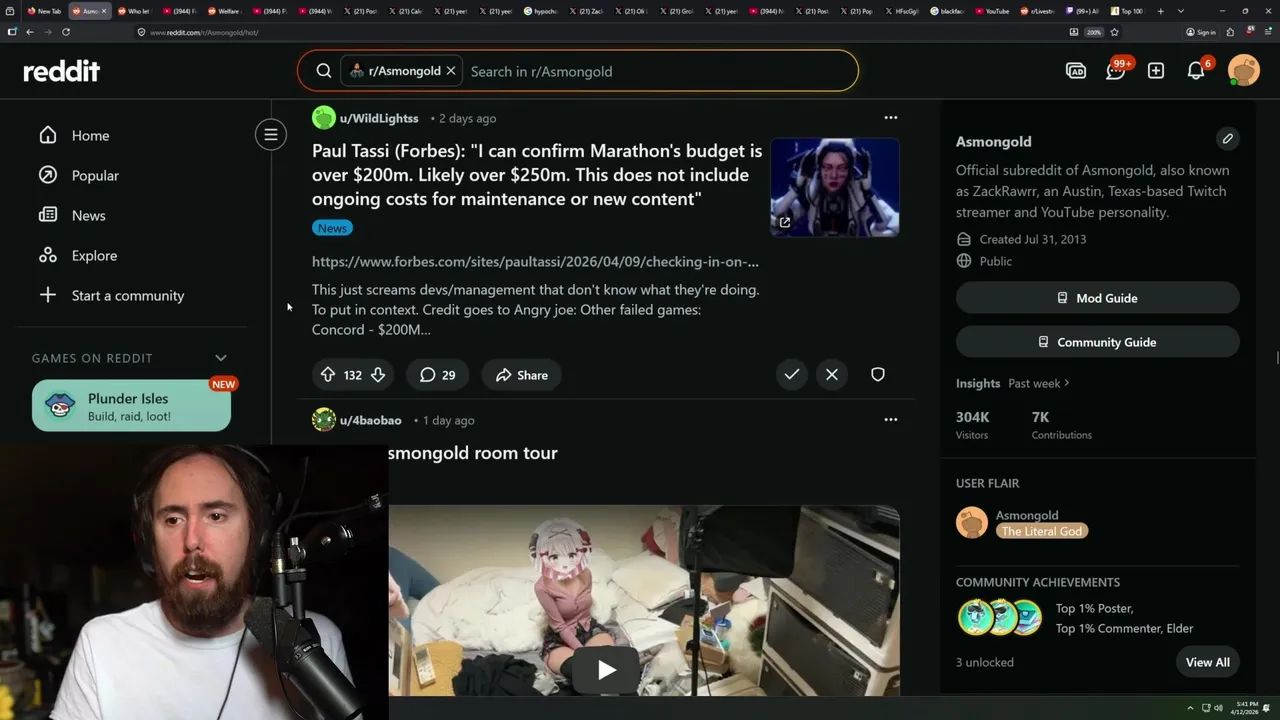Image resolution: width=1280 pixels, height=720 pixels.
Task: Switch to the Welfare browser tab
Action: tap(226, 11)
